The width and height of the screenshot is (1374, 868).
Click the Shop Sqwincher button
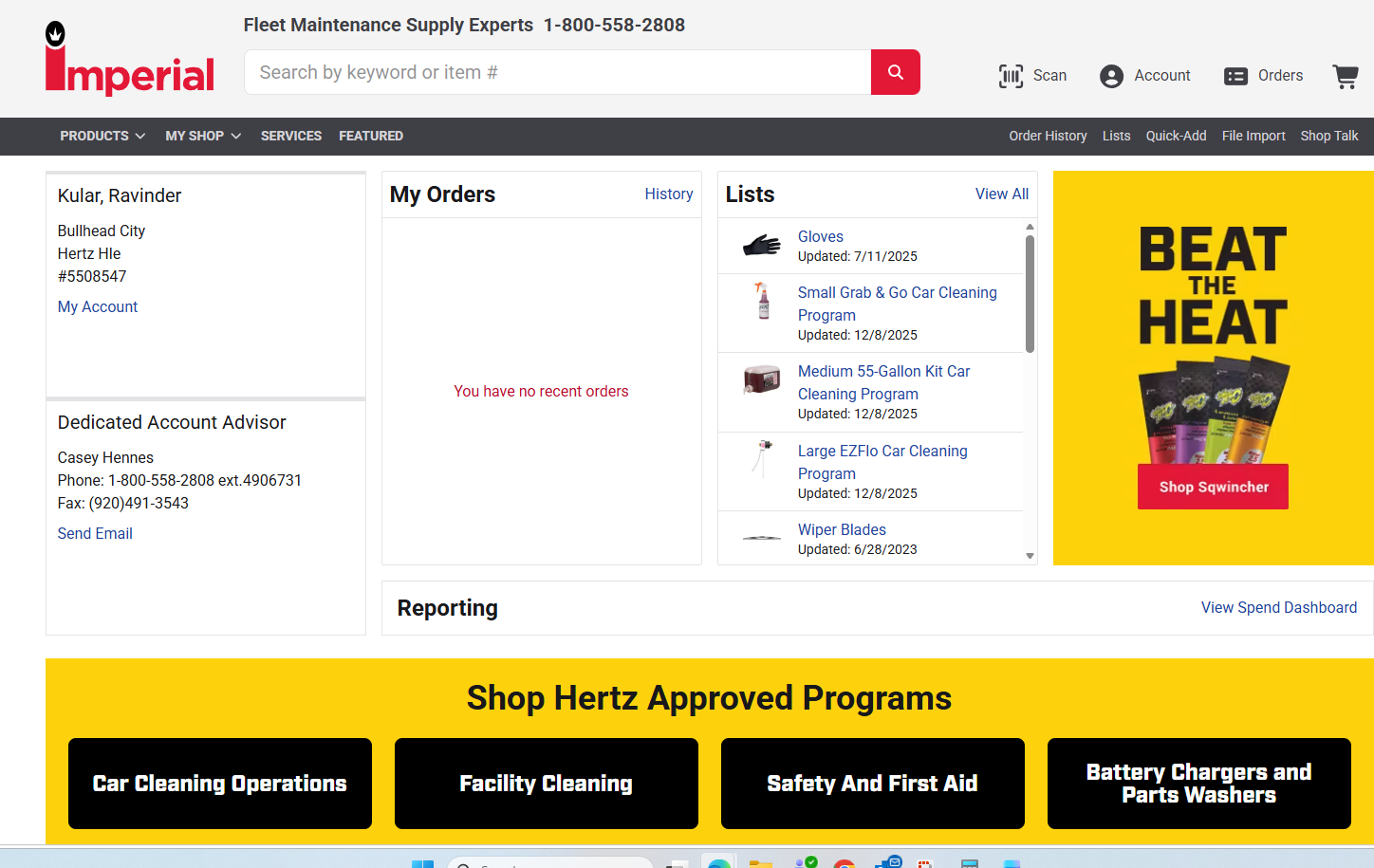1214,487
